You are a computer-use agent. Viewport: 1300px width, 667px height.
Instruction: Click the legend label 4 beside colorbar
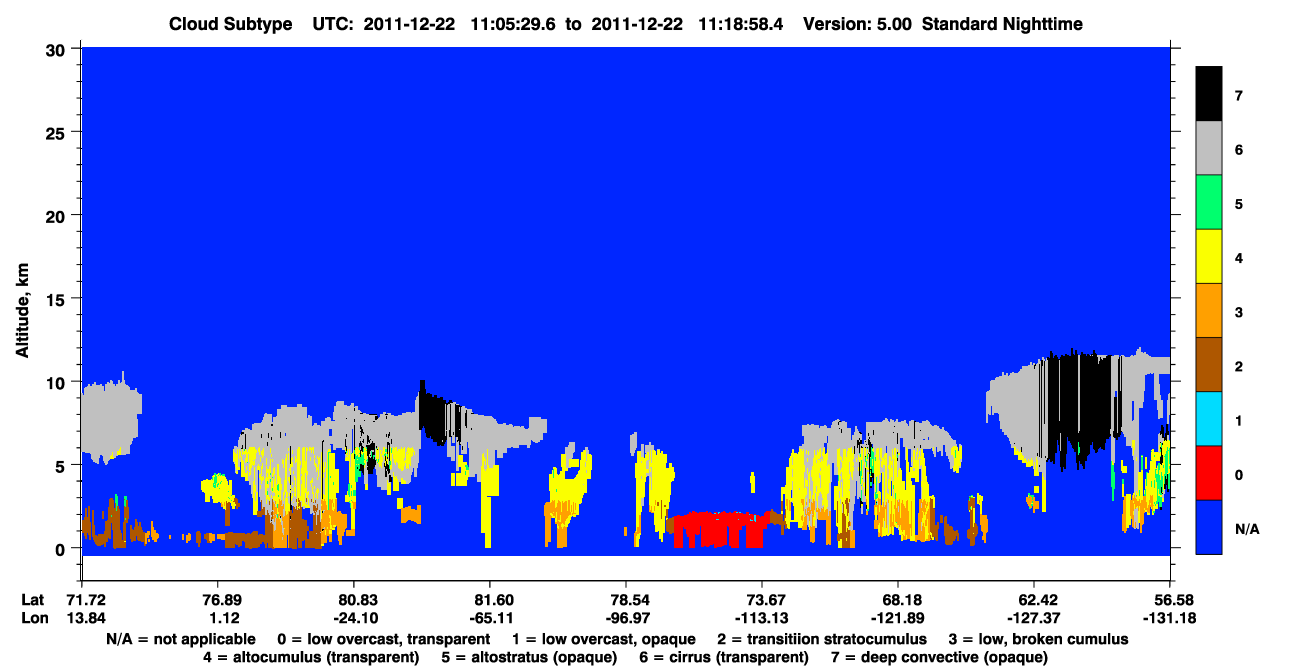click(x=1239, y=258)
